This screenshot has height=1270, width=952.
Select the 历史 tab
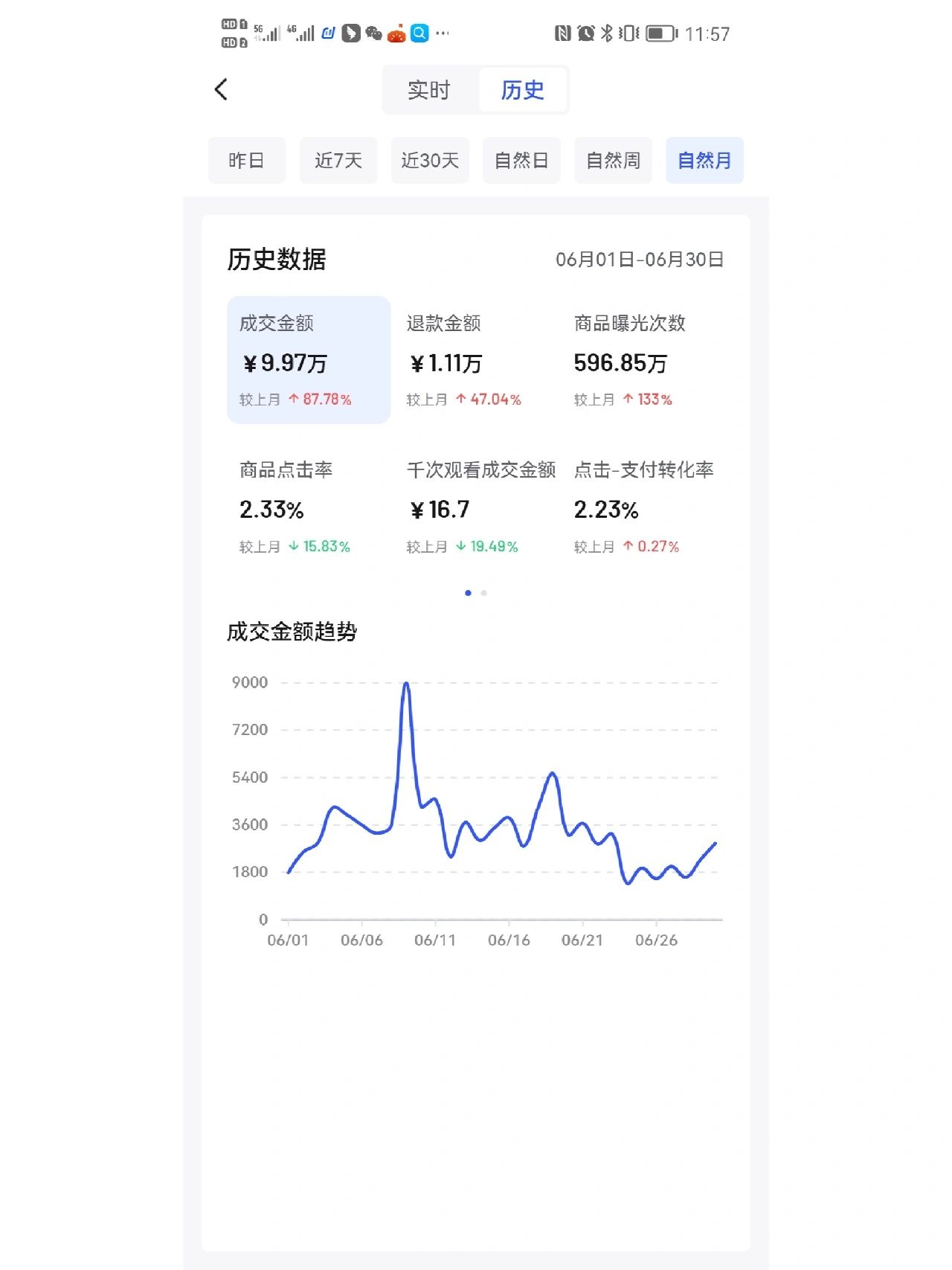(x=522, y=90)
